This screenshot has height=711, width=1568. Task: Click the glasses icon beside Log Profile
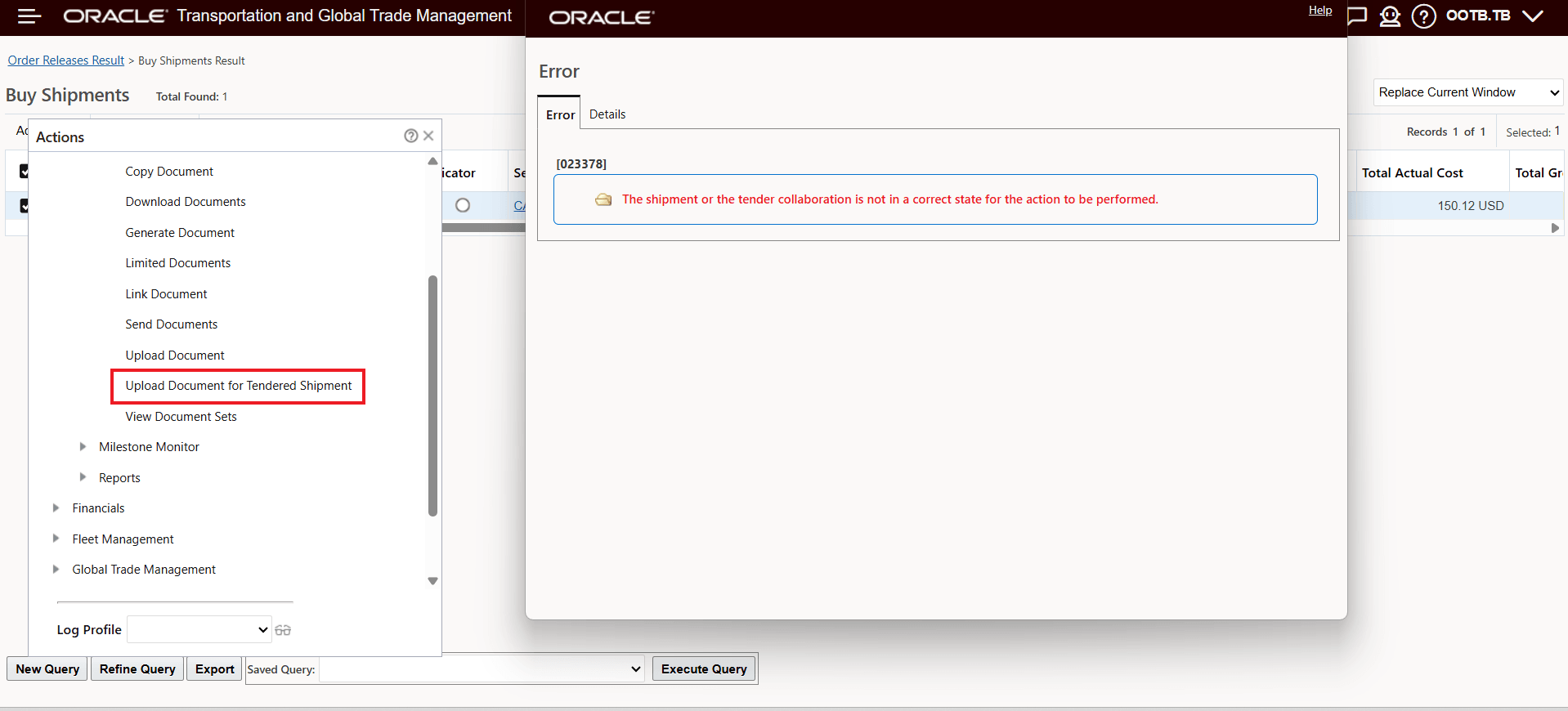(x=283, y=630)
